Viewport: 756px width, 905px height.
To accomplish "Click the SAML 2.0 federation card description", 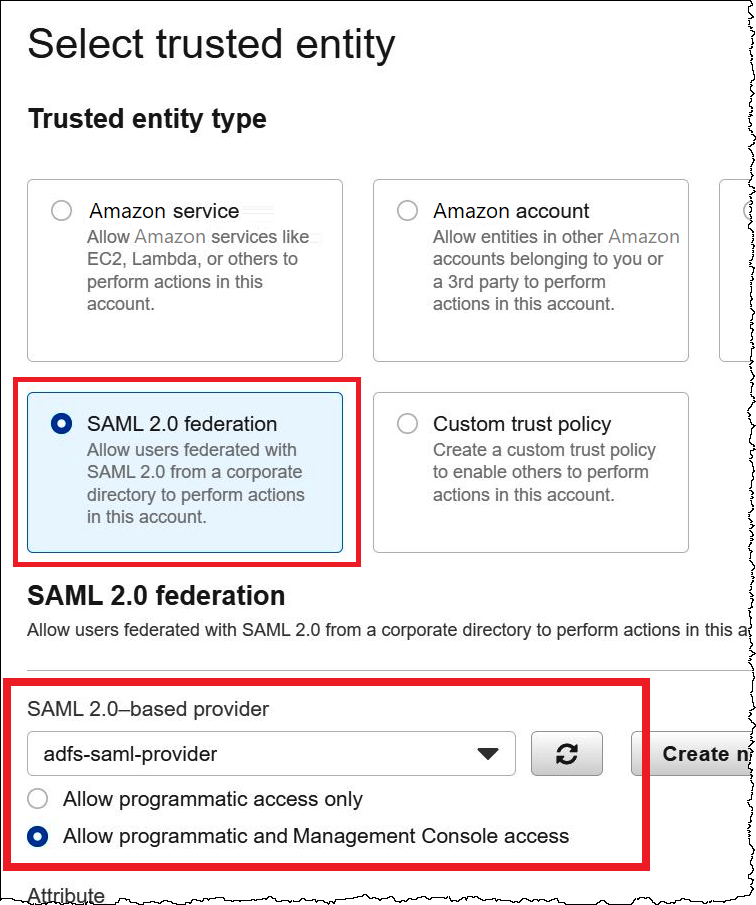I will (194, 484).
